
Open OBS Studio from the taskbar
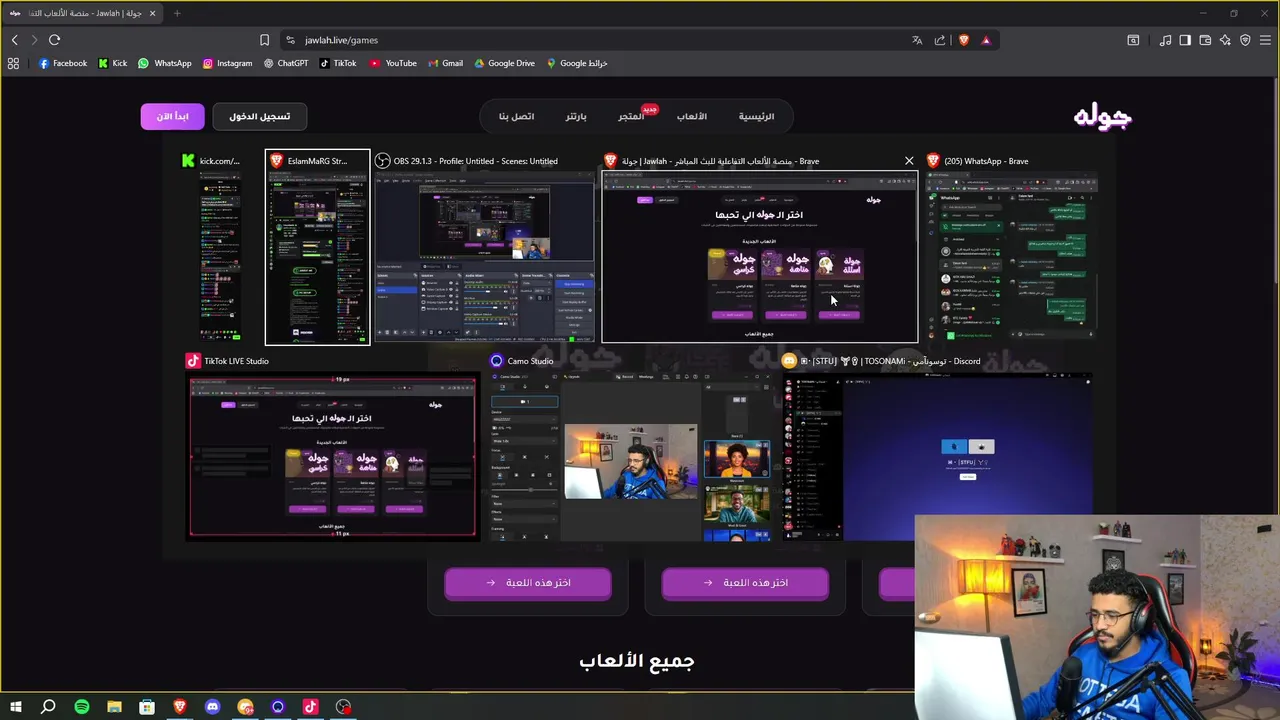pos(343,707)
